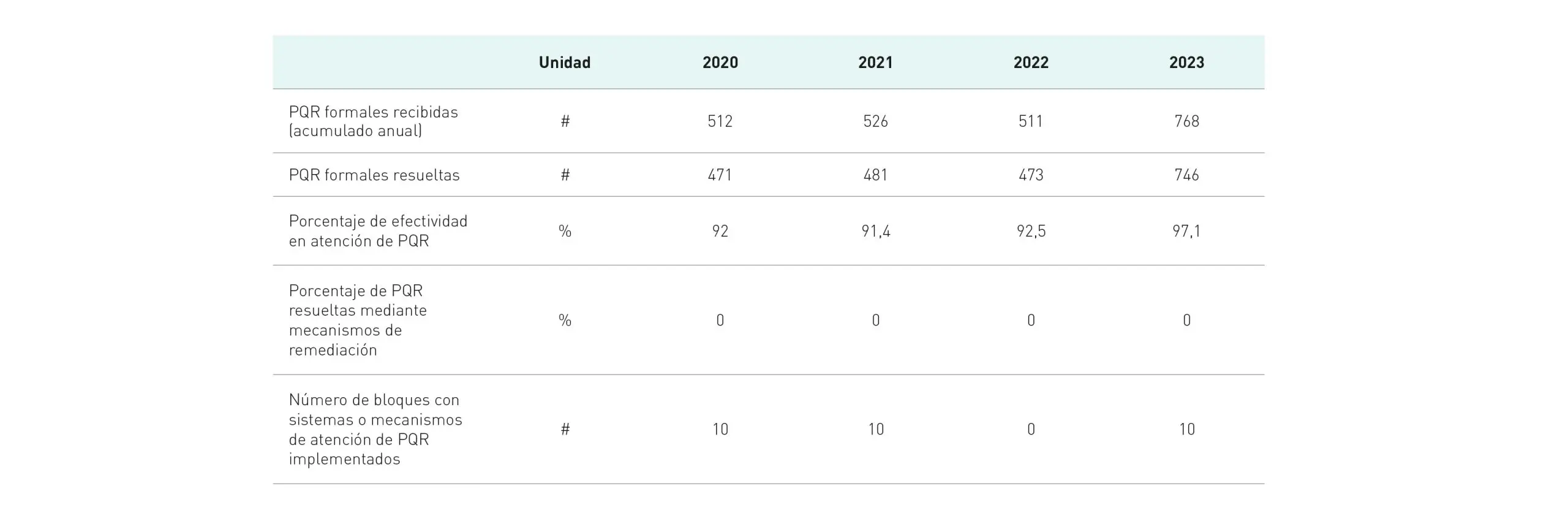Click the Unidad column header

564,63
